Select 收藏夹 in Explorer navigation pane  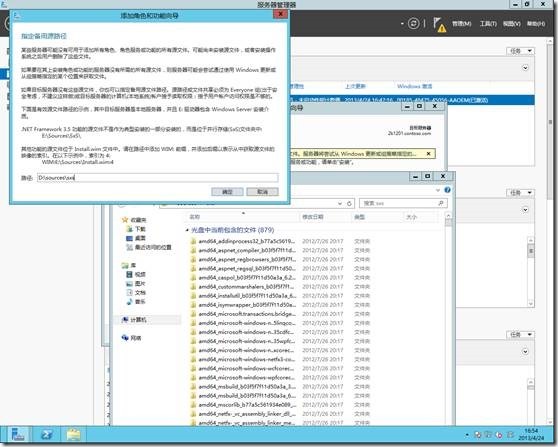point(134,220)
